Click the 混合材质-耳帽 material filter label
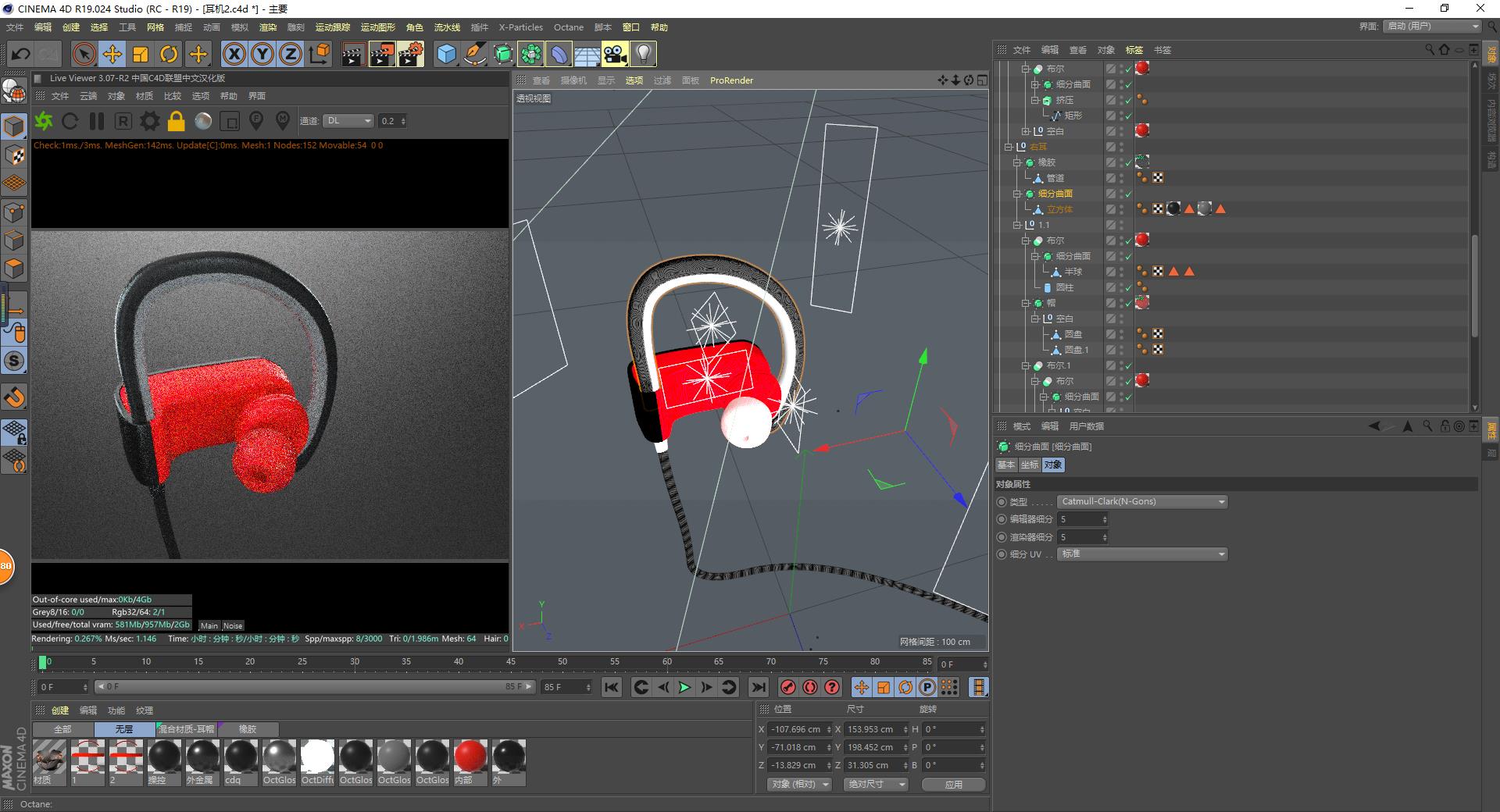This screenshot has width=1500, height=812. 186,728
